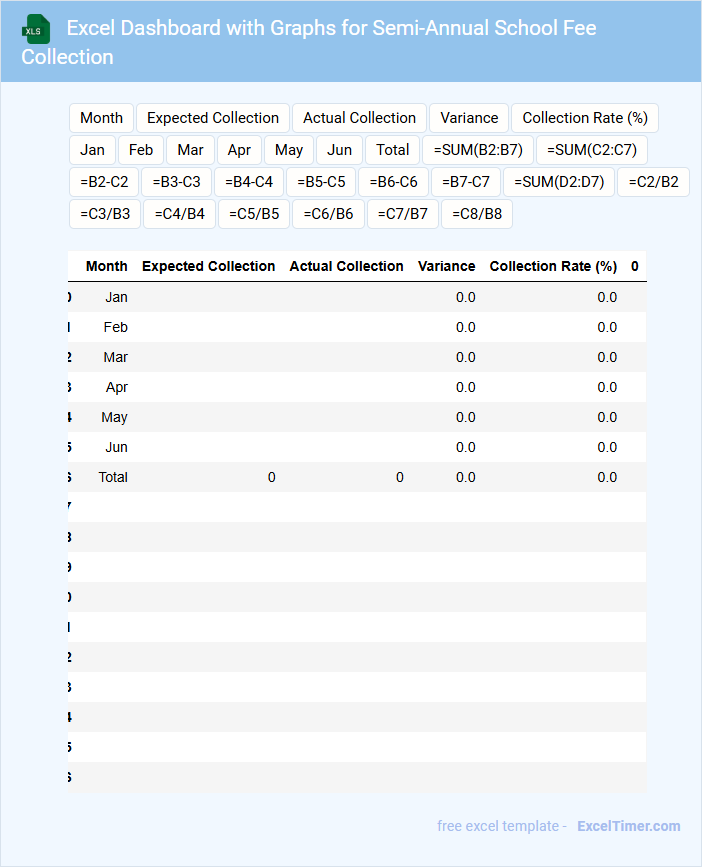The width and height of the screenshot is (702, 867).
Task: Click the 'Jun' tag chip
Action: [339, 150]
